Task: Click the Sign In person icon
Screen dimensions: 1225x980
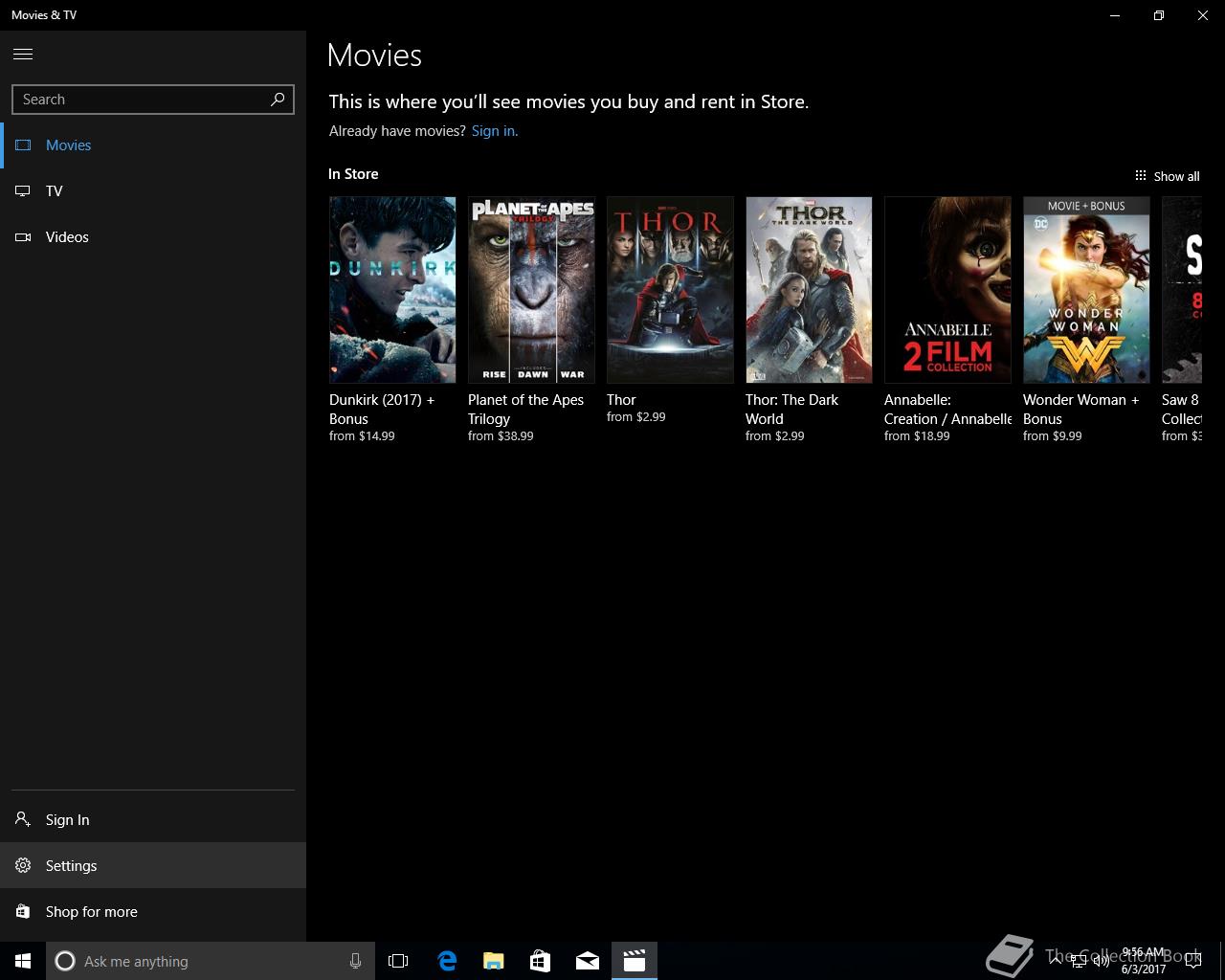Action: 23,819
